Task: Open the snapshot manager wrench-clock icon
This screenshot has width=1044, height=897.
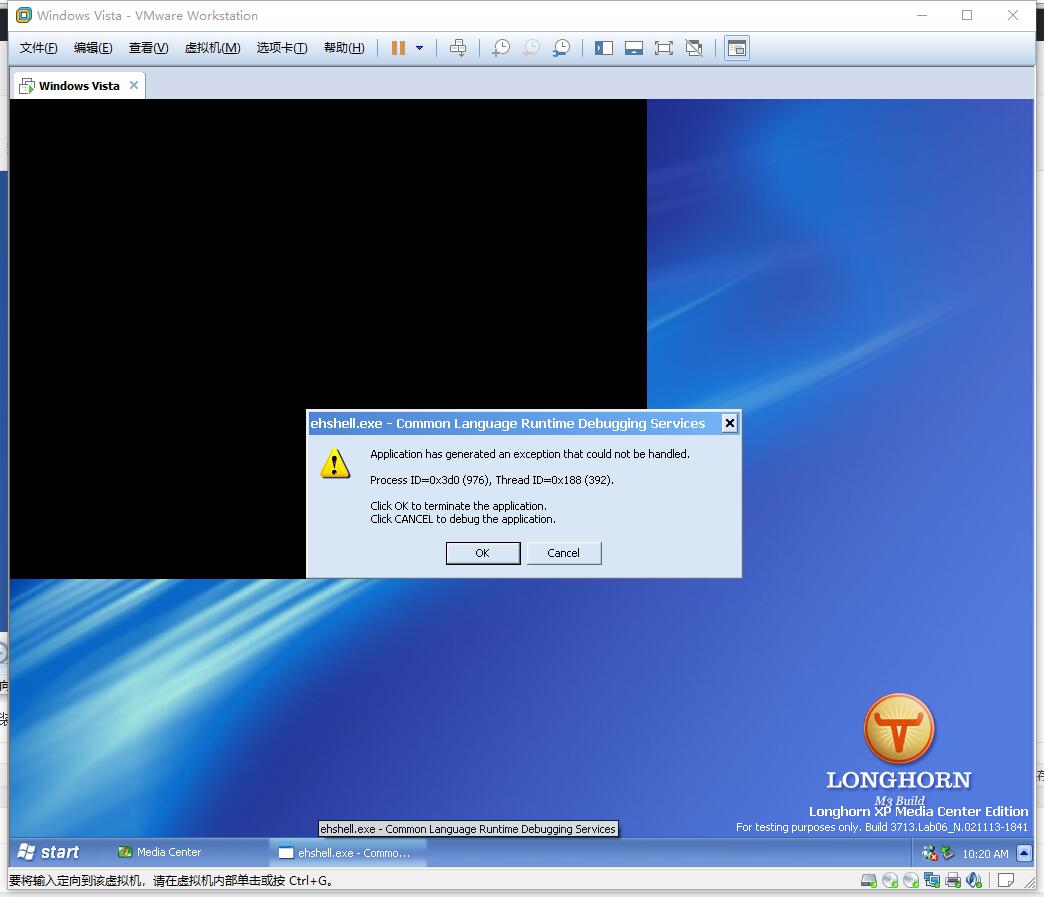Action: (561, 48)
